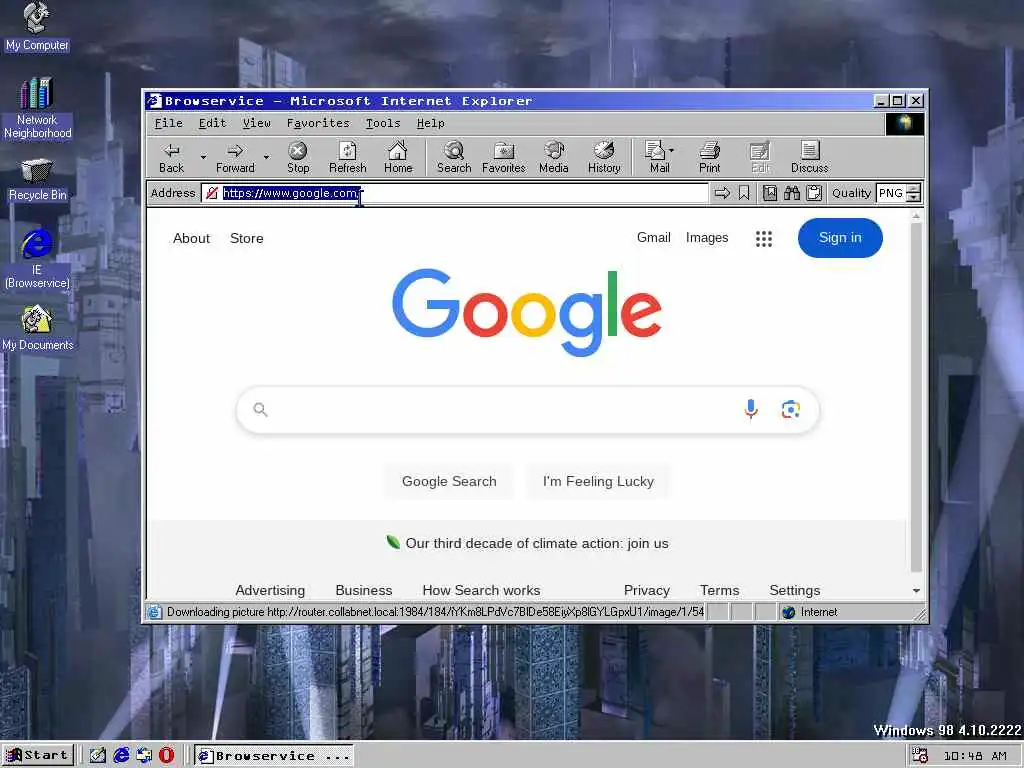Click the system tray clock 10:48 AM
The width and height of the screenshot is (1024, 768).
[x=974, y=756]
